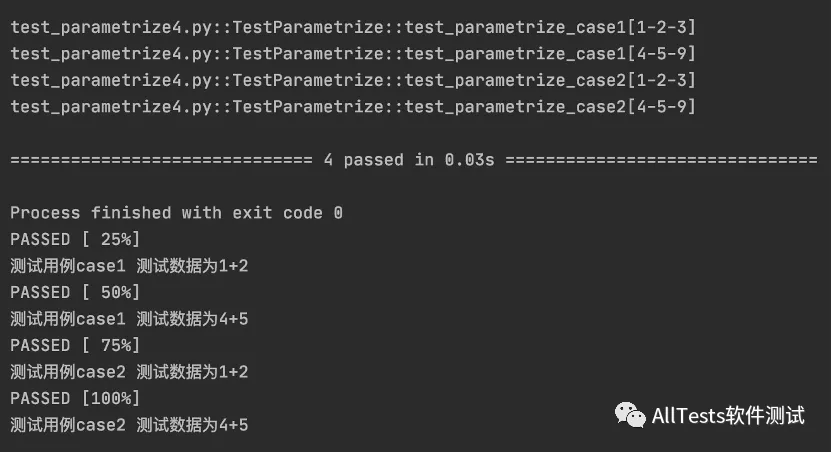Screen dimensions: 832x452
Task: Click the '测试用例case2 测试数据为1+2' output line
Action: point(129,372)
